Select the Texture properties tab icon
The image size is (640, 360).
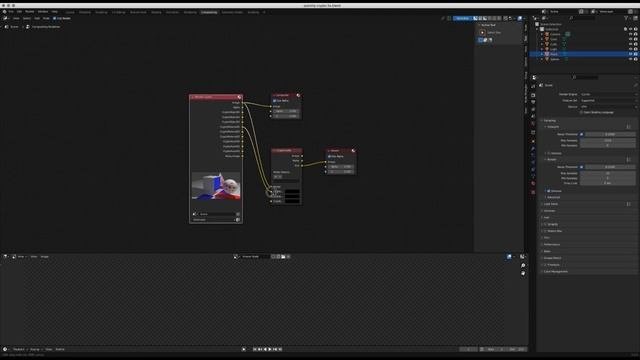[x=533, y=192]
